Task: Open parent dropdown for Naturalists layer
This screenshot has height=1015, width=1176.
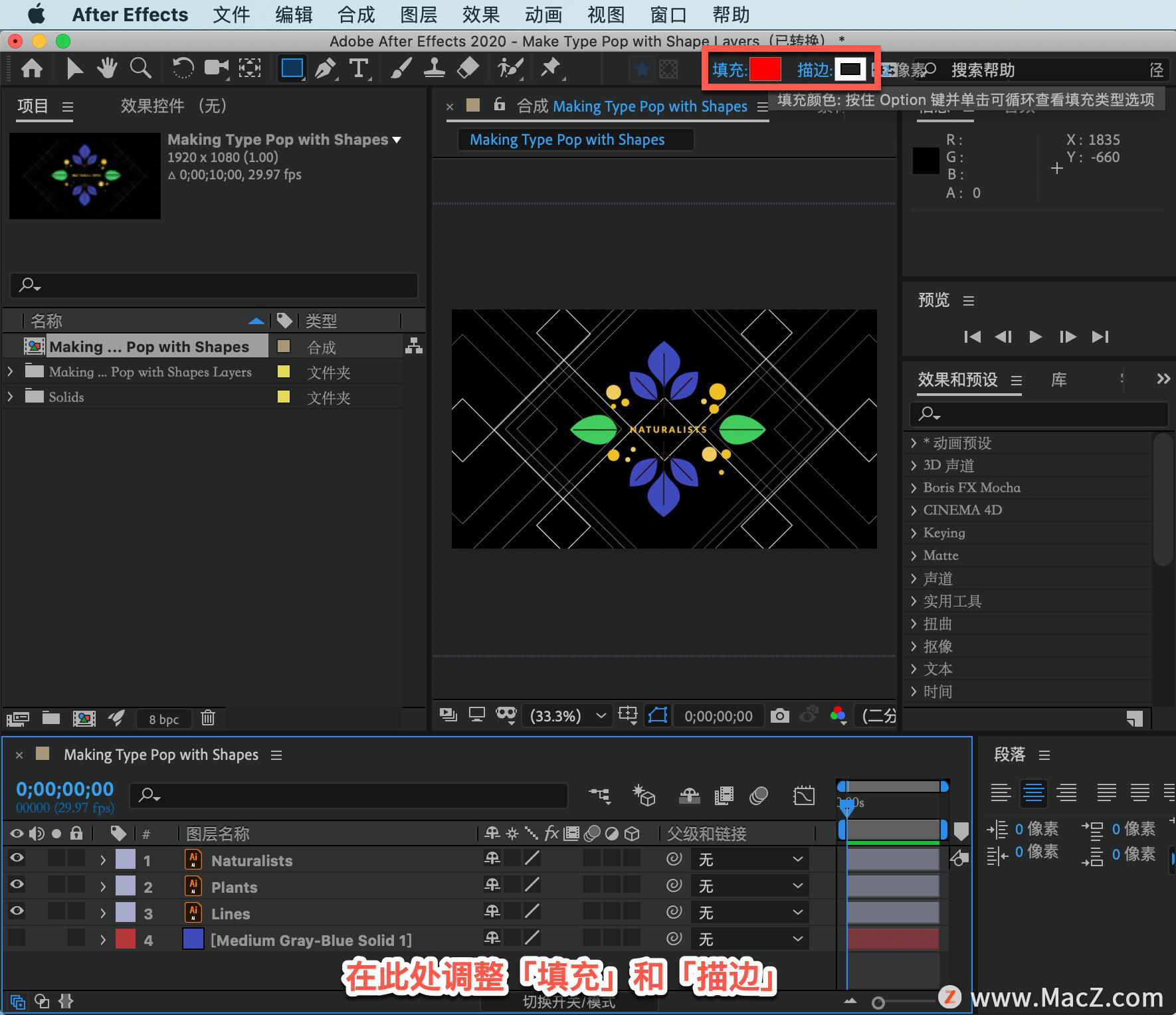Action: pos(750,860)
